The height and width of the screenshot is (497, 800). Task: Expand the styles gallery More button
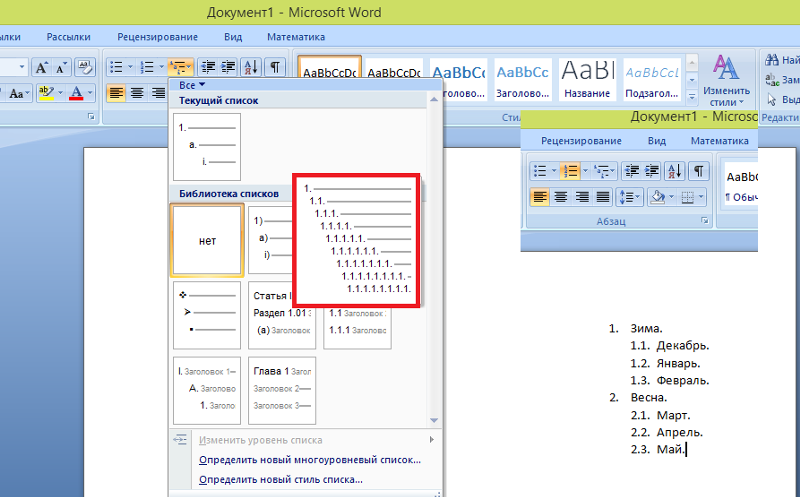692,96
